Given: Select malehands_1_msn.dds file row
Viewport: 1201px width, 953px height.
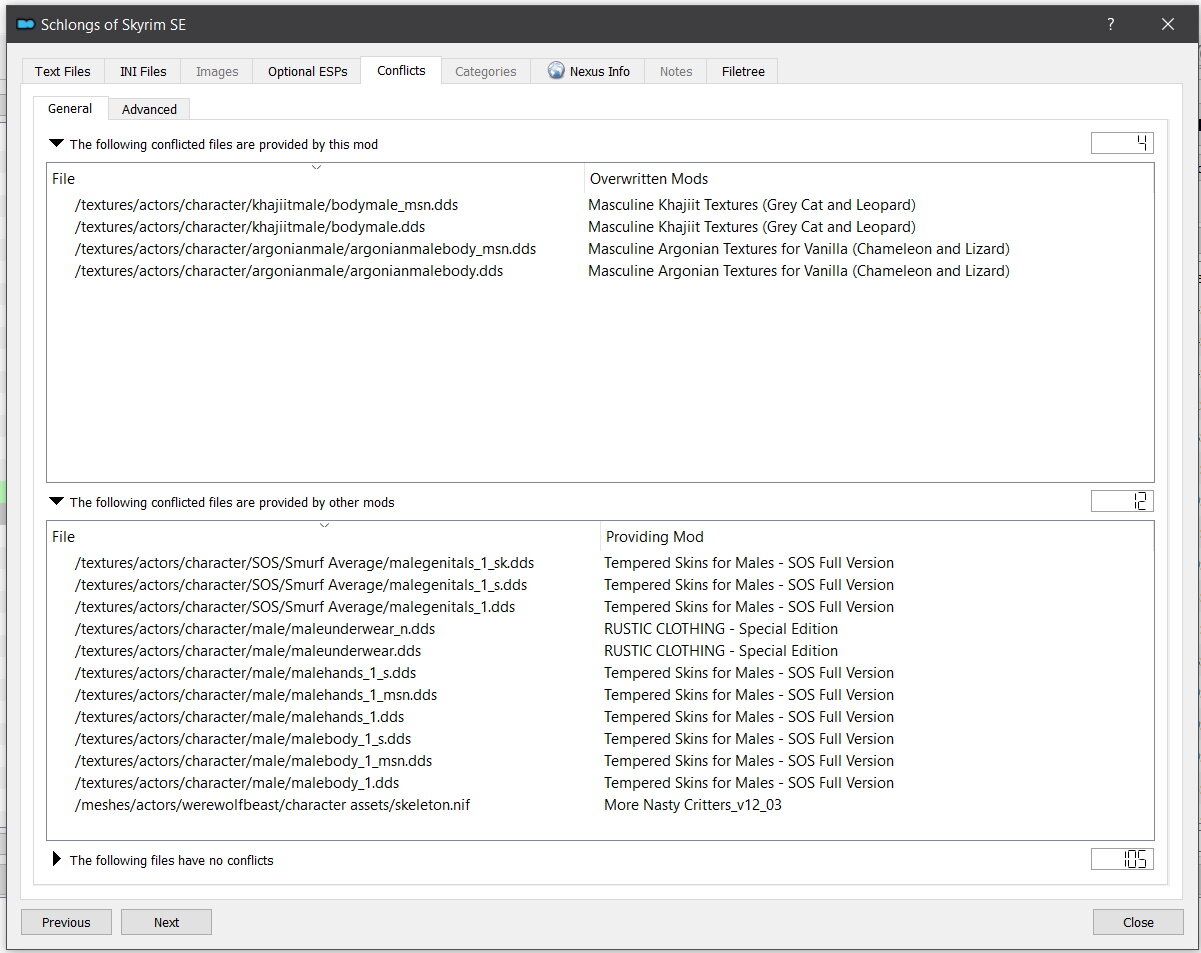Looking at the screenshot, I should (x=600, y=695).
